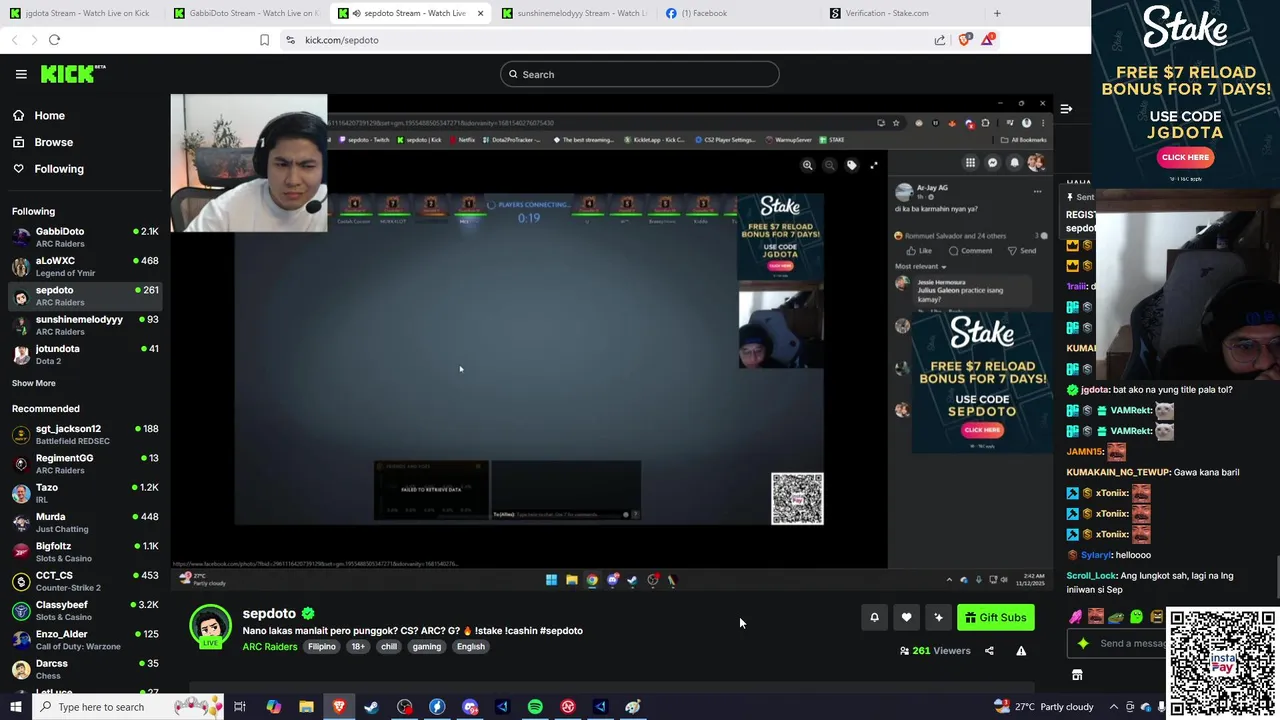
Task: Open the Windows Start menu
Action: pyautogui.click(x=15, y=707)
